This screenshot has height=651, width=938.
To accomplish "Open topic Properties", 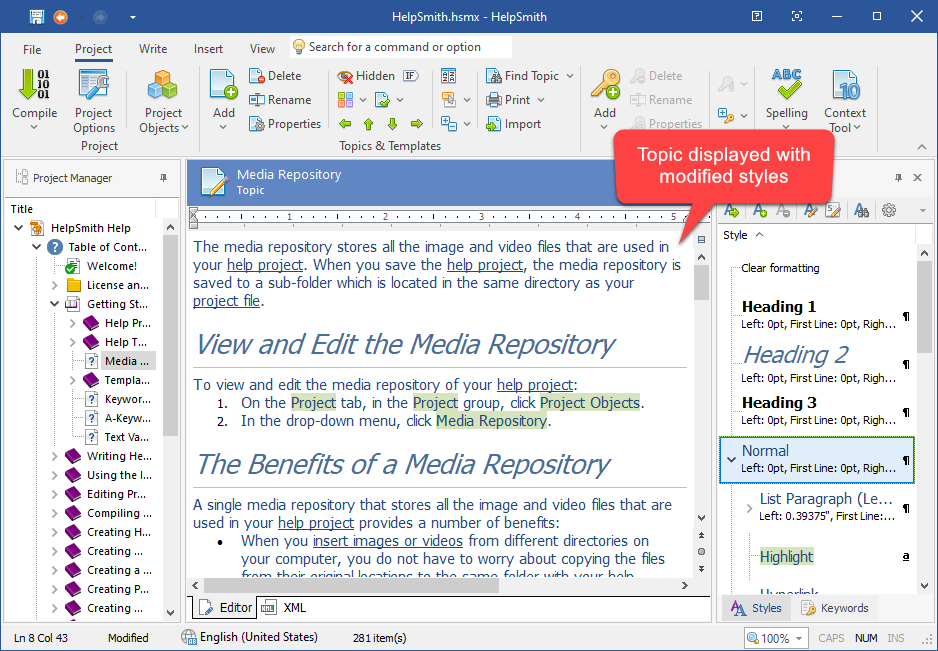I will (285, 124).
